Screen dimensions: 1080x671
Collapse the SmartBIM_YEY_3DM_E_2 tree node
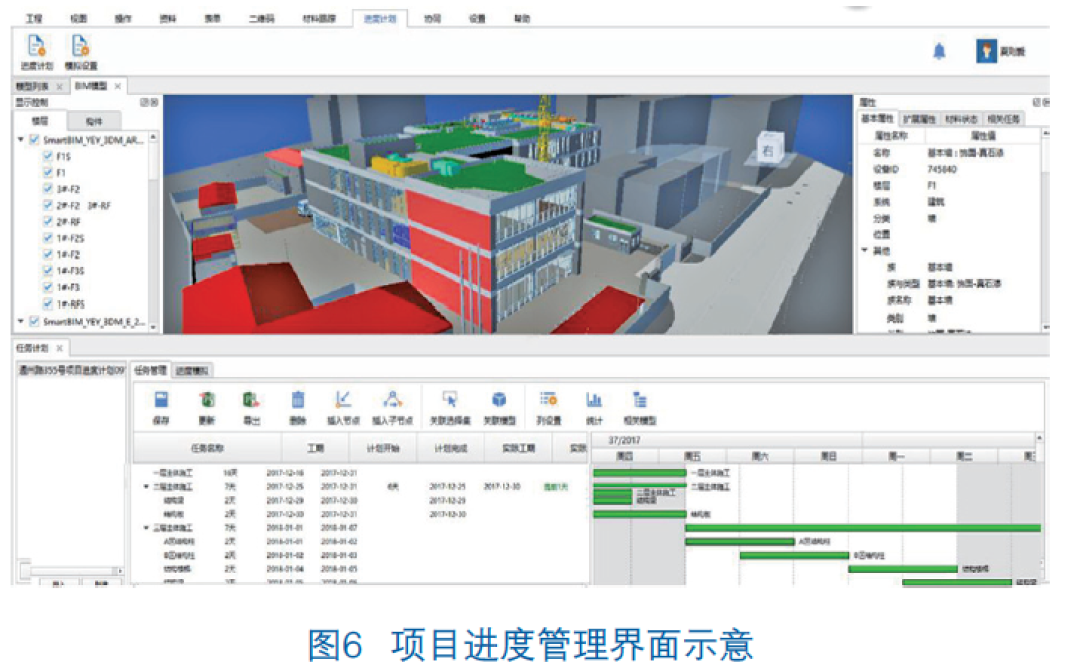coord(21,322)
